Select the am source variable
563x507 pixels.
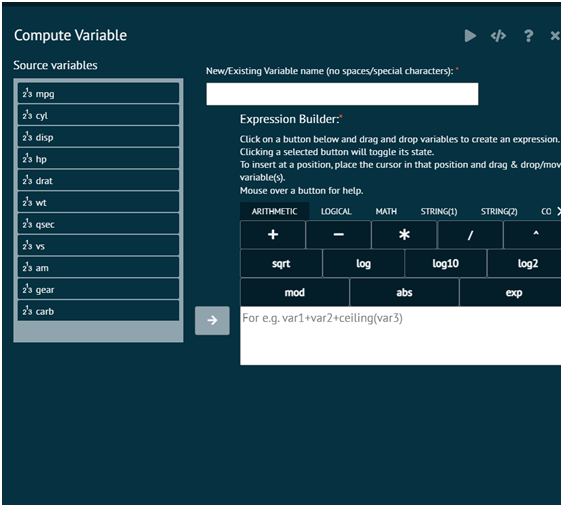(x=98, y=268)
